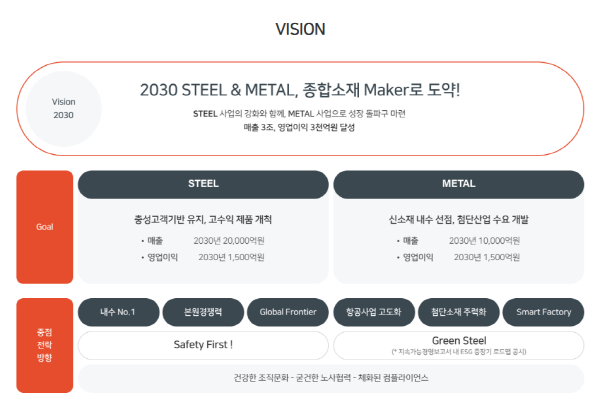Open the METAL header pill
The image size is (600, 407).
pyautogui.click(x=459, y=184)
